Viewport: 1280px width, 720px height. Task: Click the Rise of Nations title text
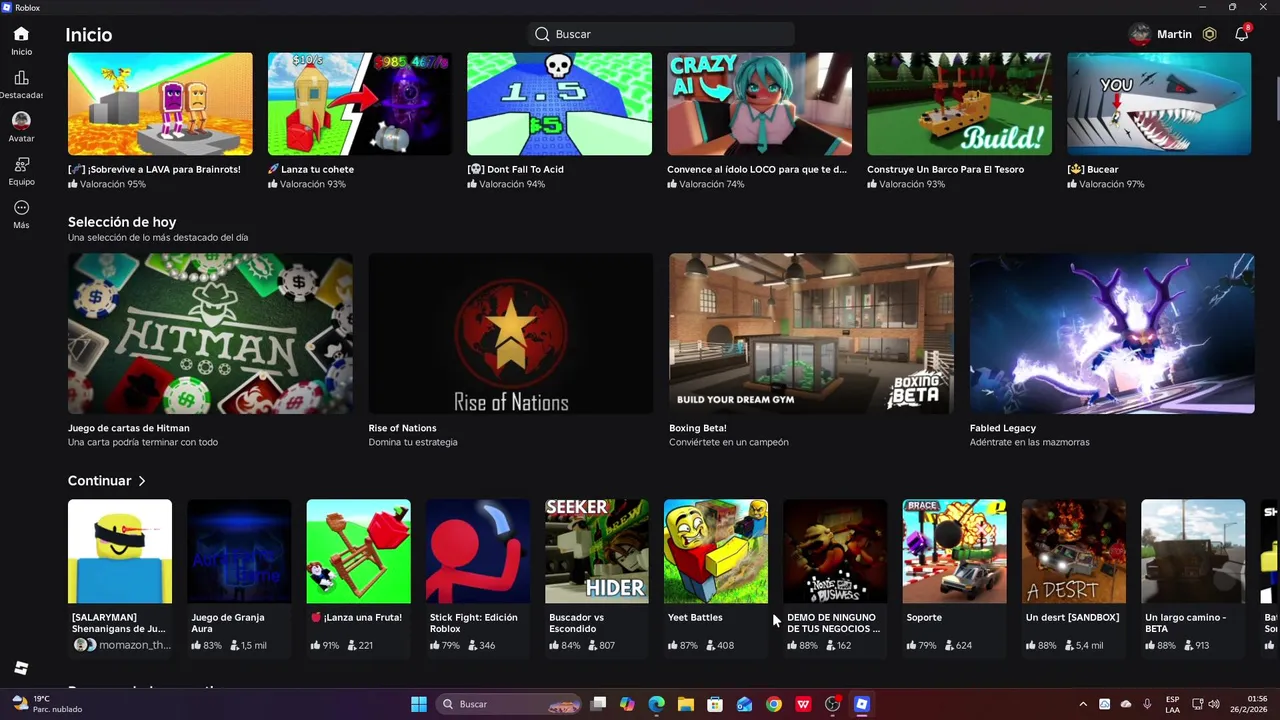click(402, 428)
